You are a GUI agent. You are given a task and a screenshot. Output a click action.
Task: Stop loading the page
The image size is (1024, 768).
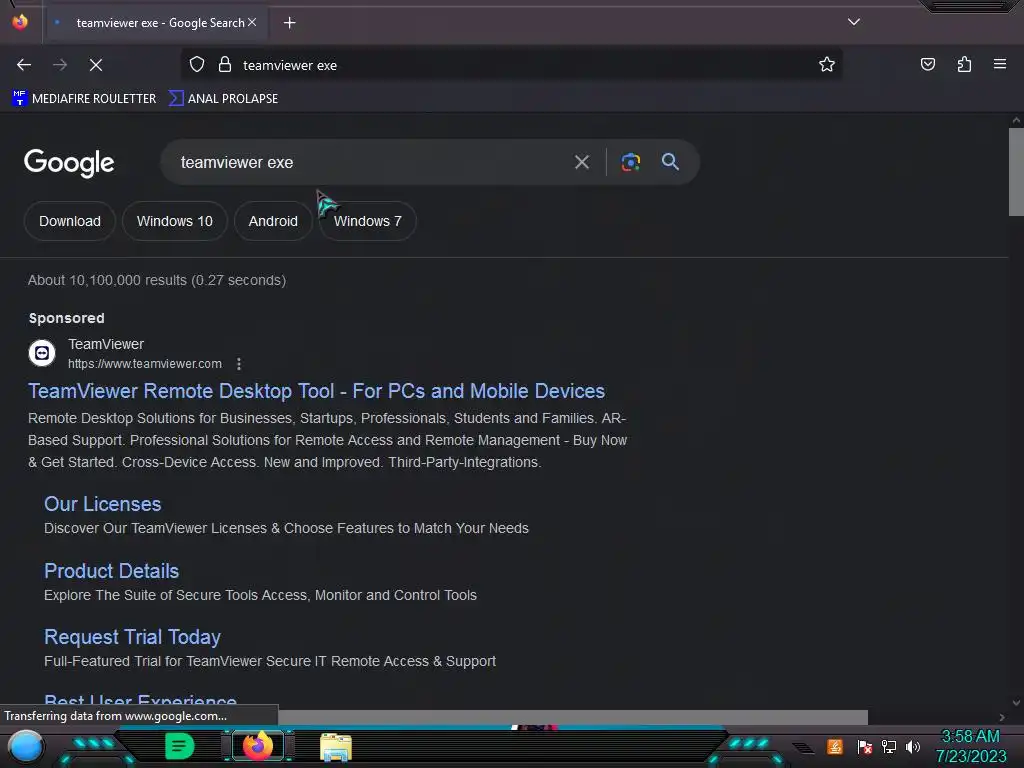pyautogui.click(x=95, y=65)
